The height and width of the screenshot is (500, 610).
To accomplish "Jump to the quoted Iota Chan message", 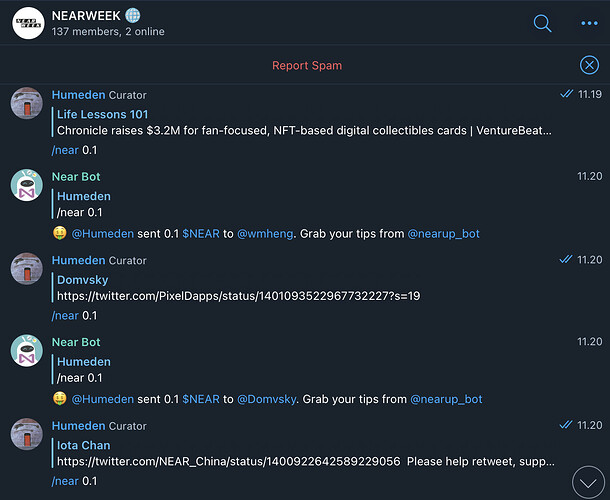I will point(84,445).
